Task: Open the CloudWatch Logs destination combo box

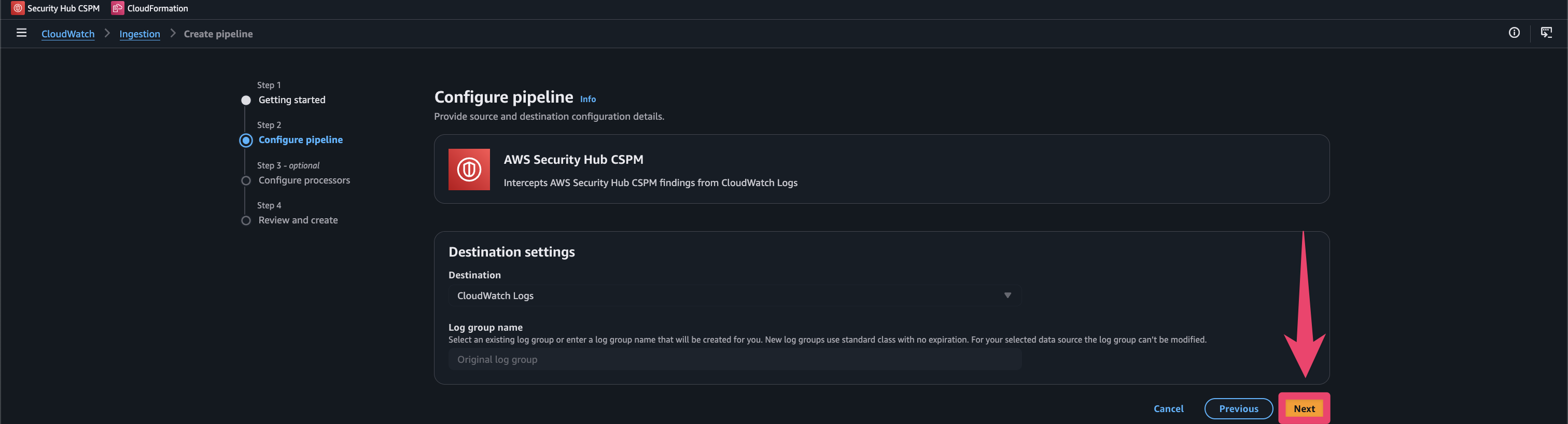Action: pyautogui.click(x=731, y=295)
